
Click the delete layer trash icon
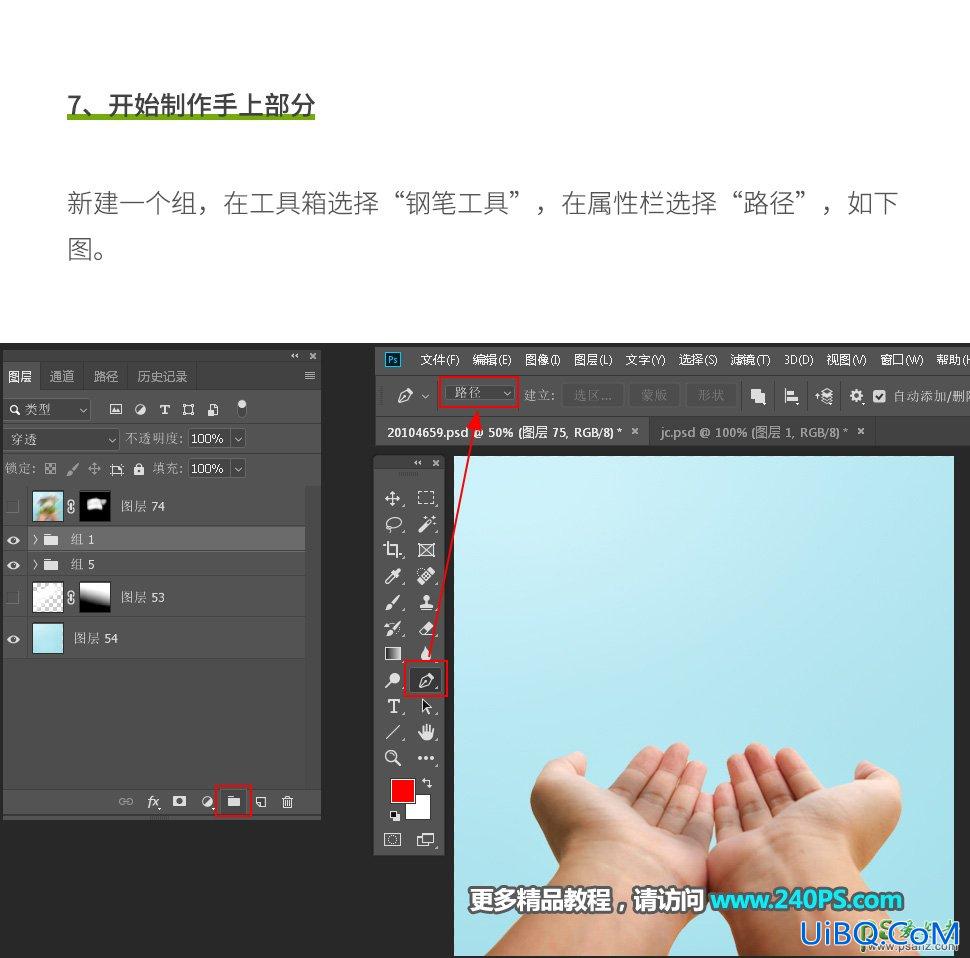[287, 802]
